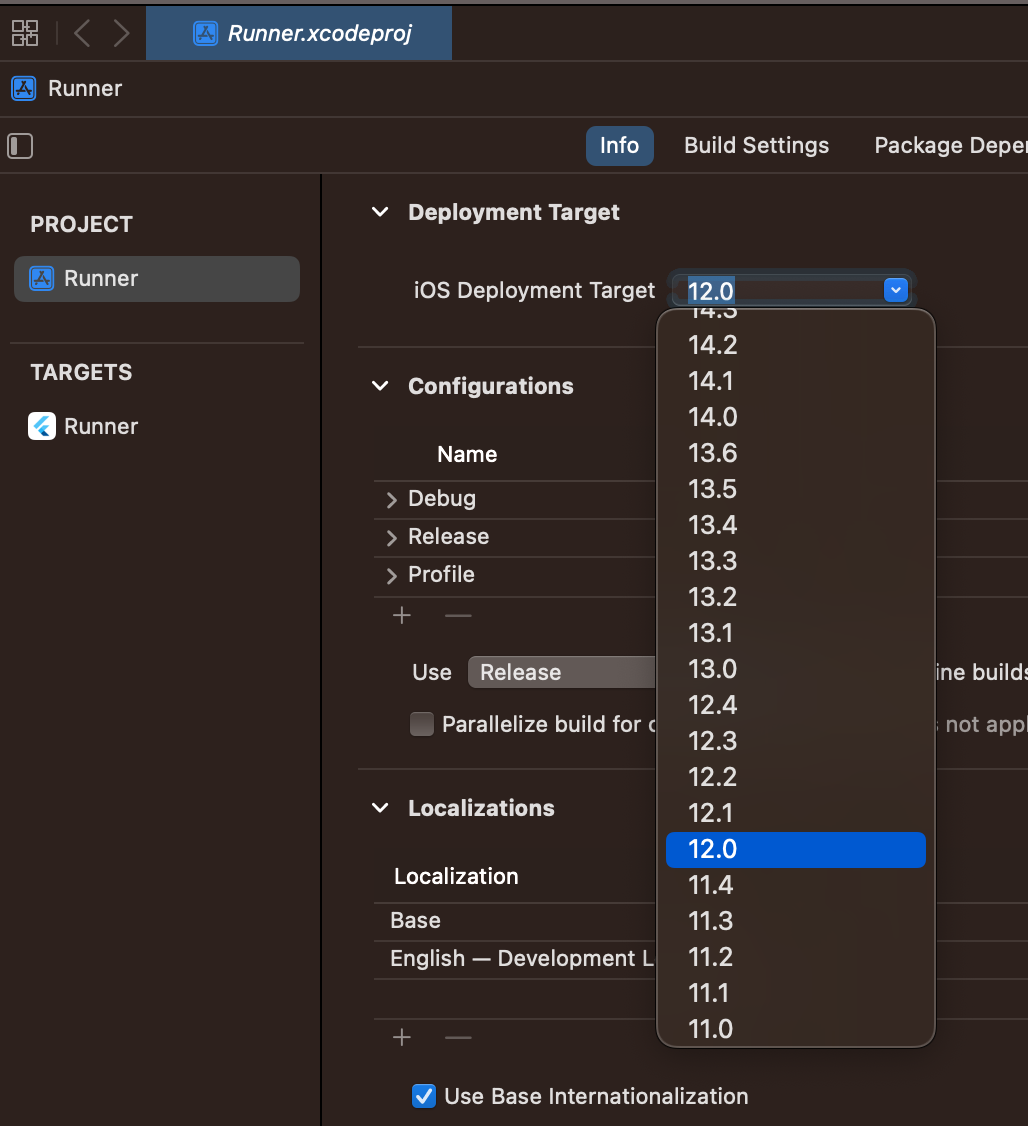Image resolution: width=1028 pixels, height=1126 pixels.
Task: Click the Name column header in Configurations
Action: pos(467,455)
